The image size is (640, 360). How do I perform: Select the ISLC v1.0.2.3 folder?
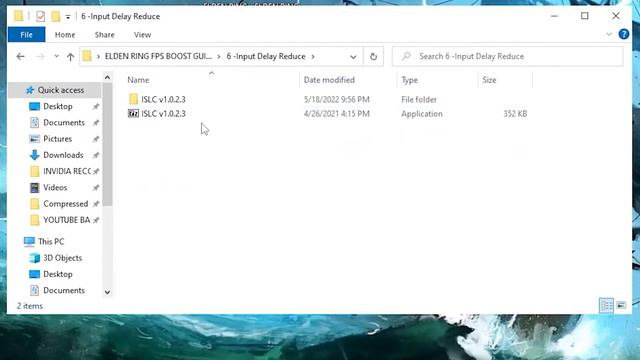point(163,99)
